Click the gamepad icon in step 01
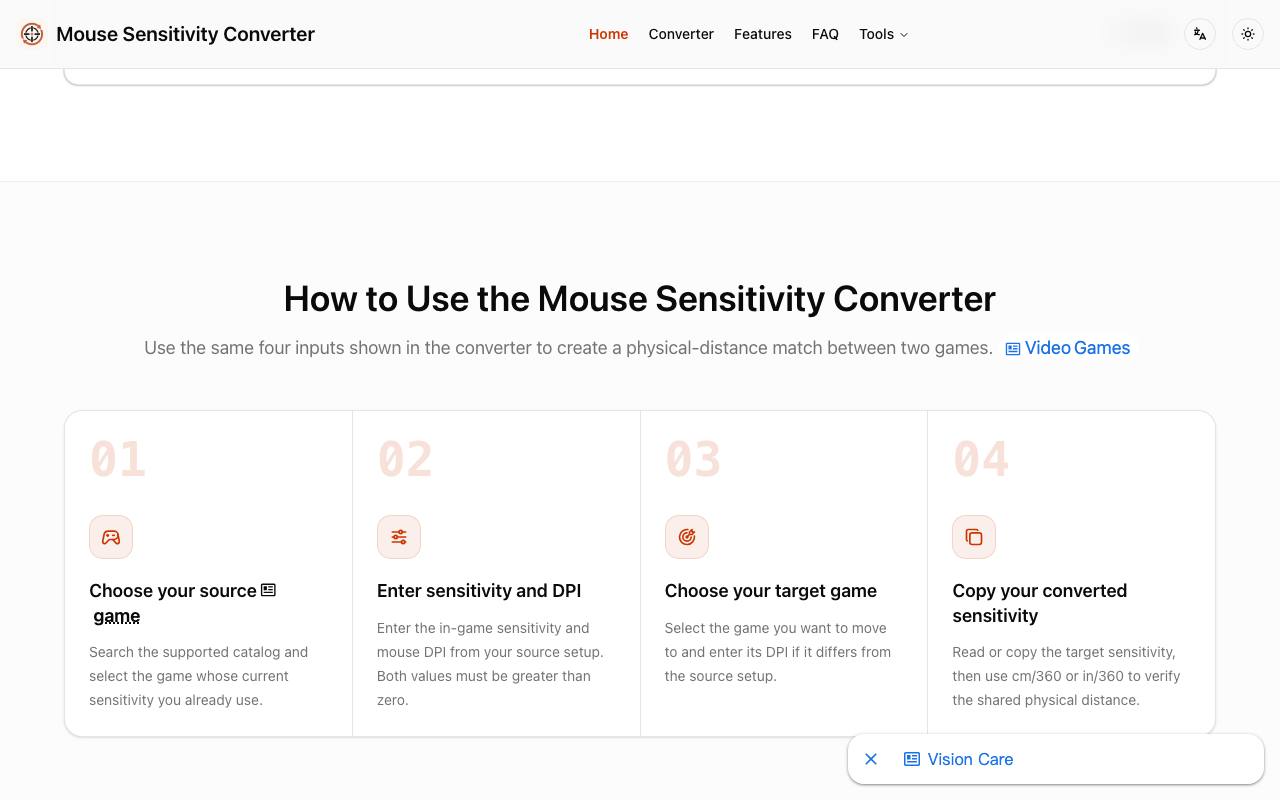 pyautogui.click(x=111, y=537)
